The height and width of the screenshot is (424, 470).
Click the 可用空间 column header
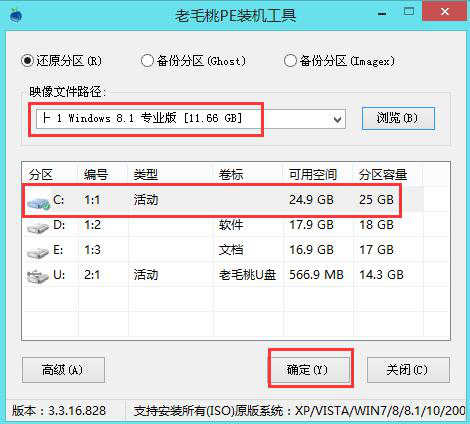click(313, 175)
